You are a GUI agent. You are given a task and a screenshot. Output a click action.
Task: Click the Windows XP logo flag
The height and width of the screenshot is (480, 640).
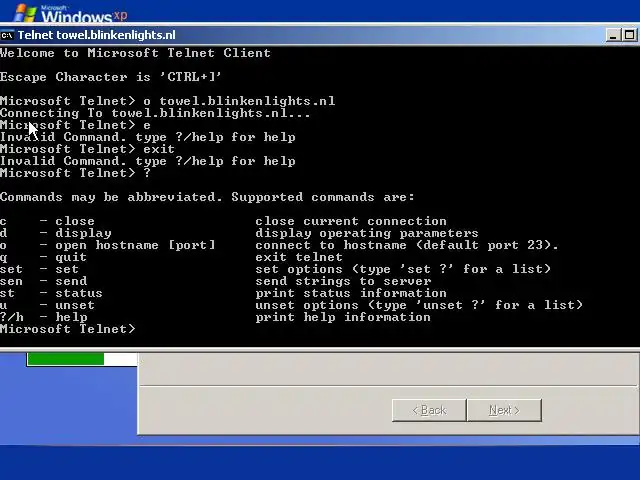click(x=25, y=13)
